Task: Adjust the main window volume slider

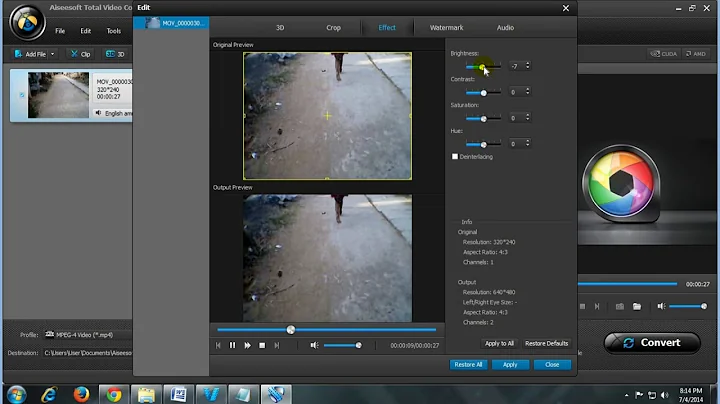Action: (688, 306)
